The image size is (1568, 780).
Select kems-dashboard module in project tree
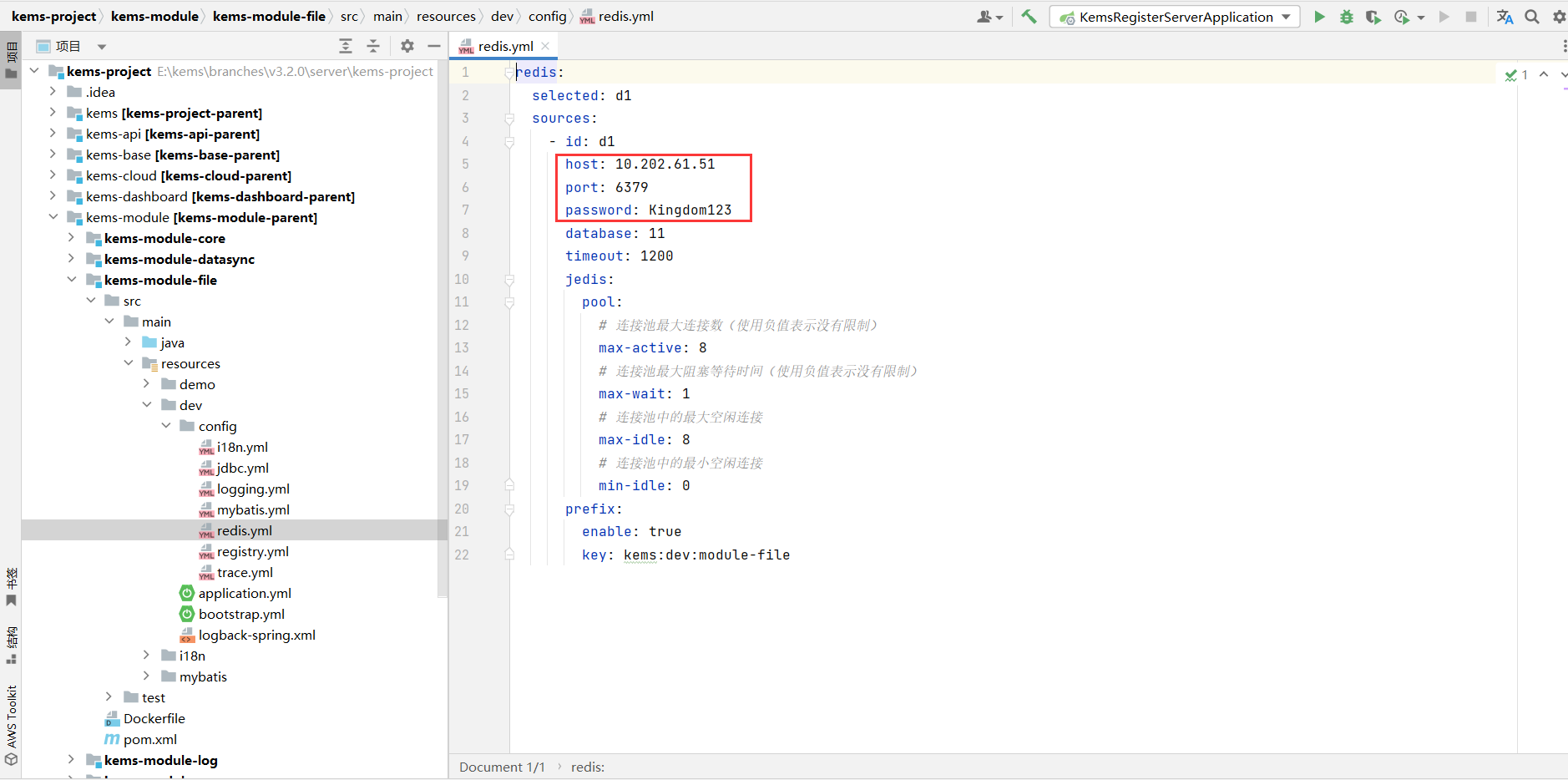220,196
